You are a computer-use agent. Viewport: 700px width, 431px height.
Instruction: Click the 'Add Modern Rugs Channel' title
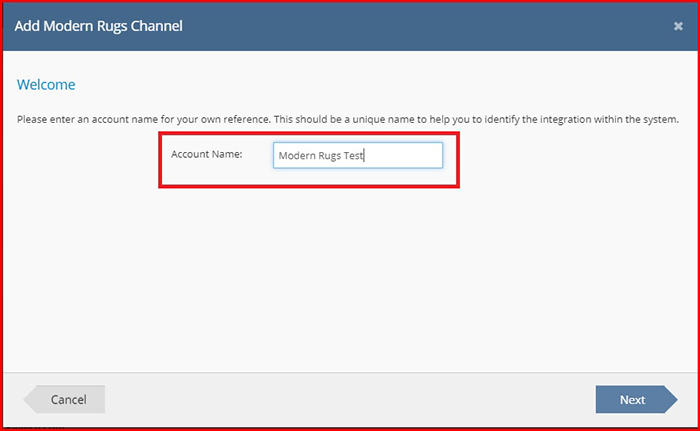[x=99, y=26]
